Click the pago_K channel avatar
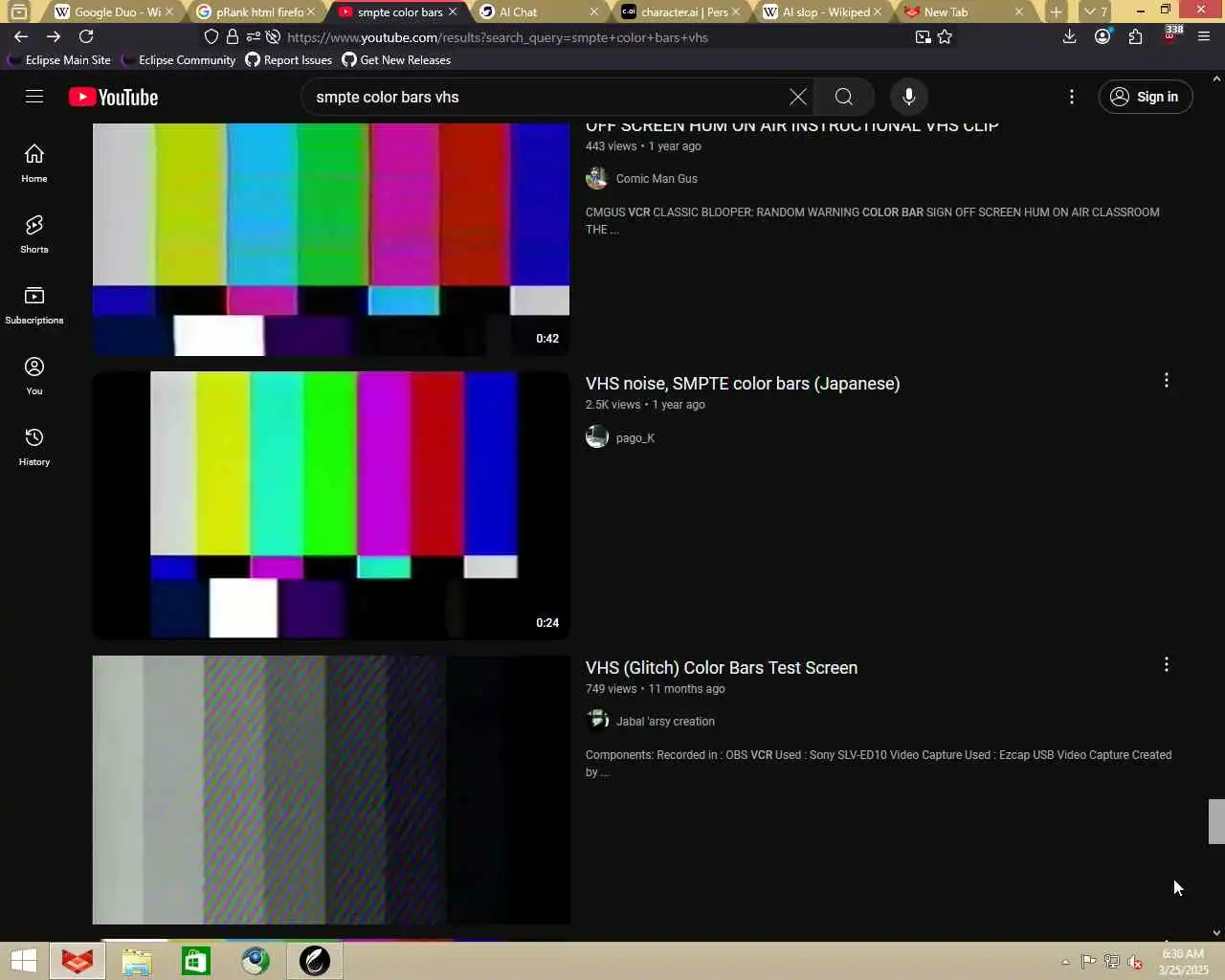Viewport: 1225px width, 980px height. 597,437
